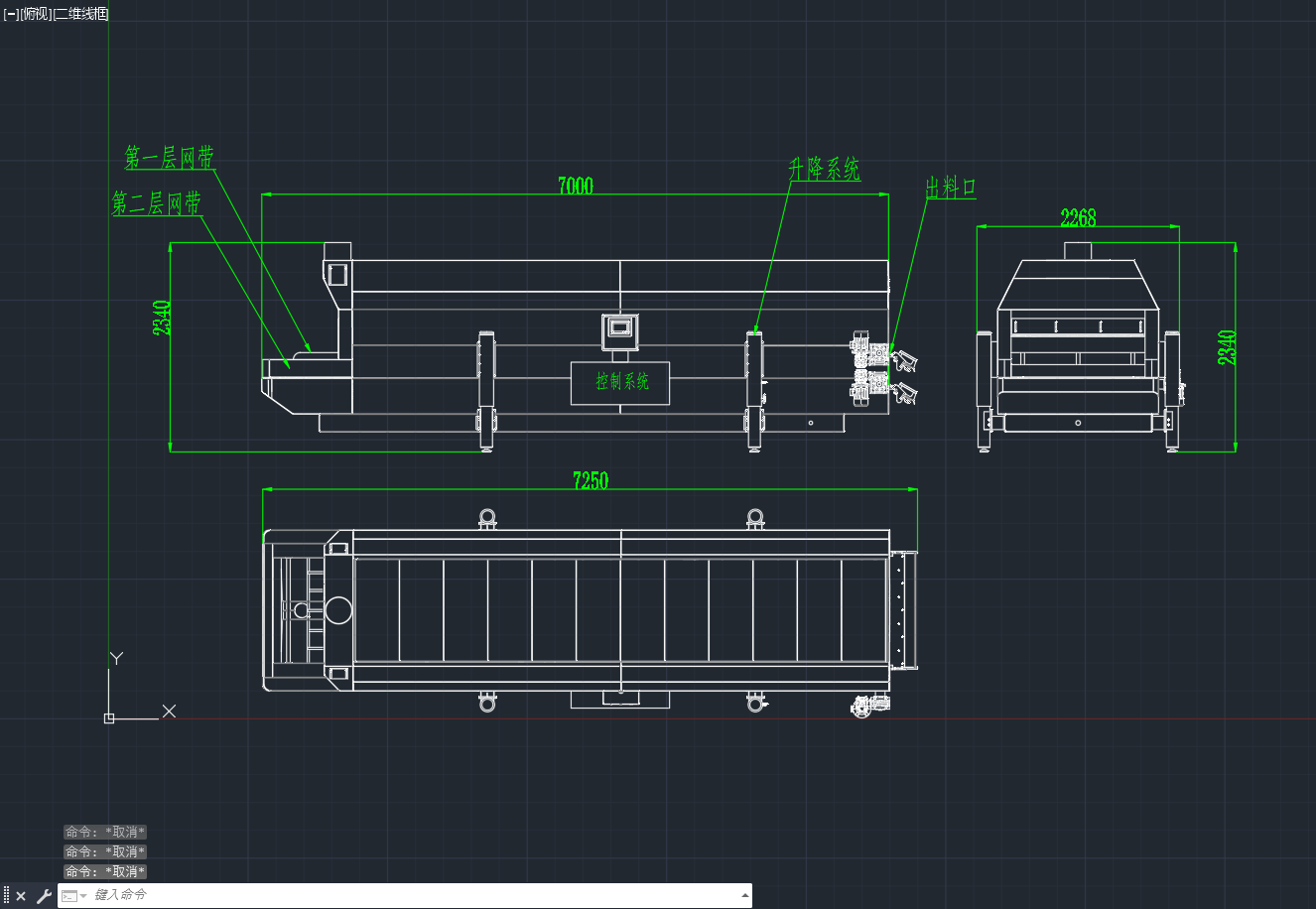Select the 7000 length dimension

pos(576,186)
